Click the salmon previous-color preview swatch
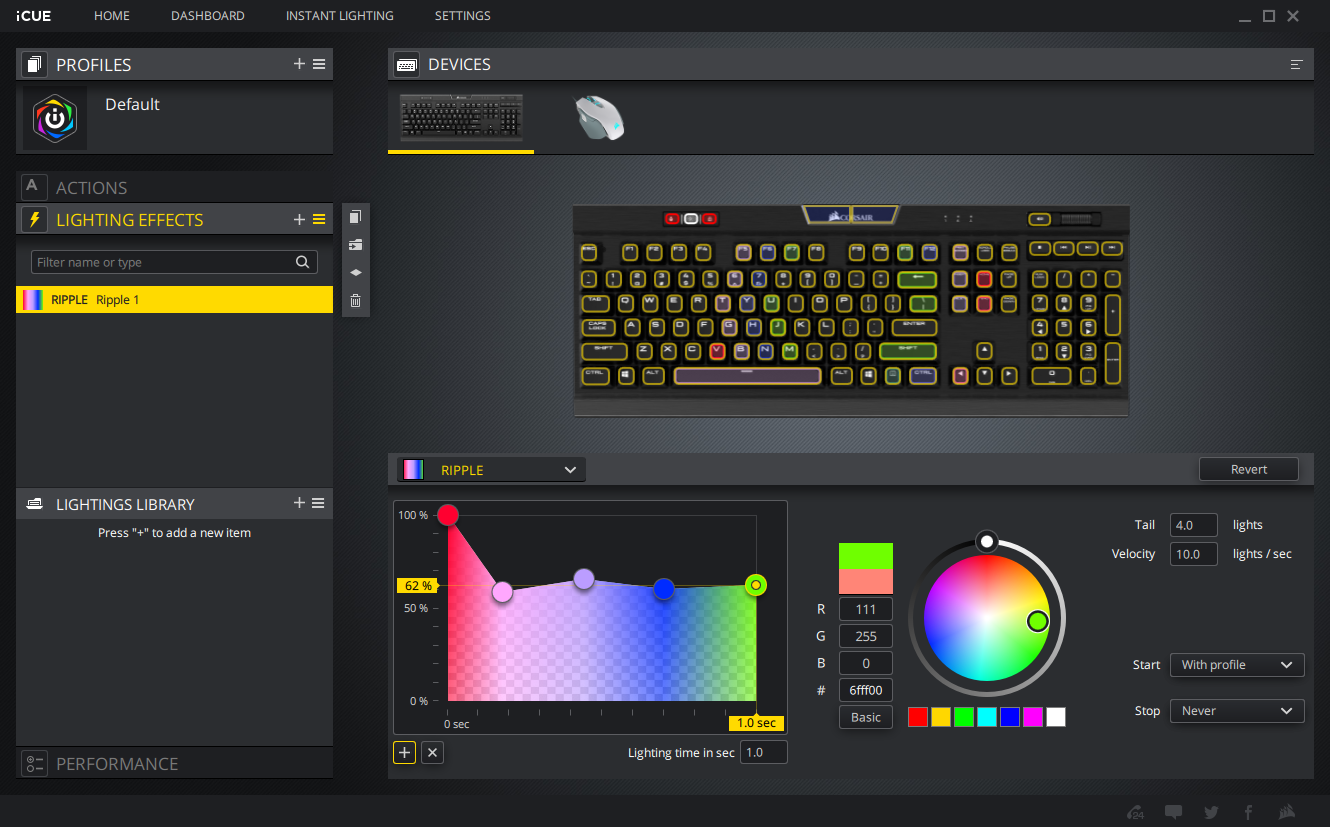 click(x=866, y=581)
